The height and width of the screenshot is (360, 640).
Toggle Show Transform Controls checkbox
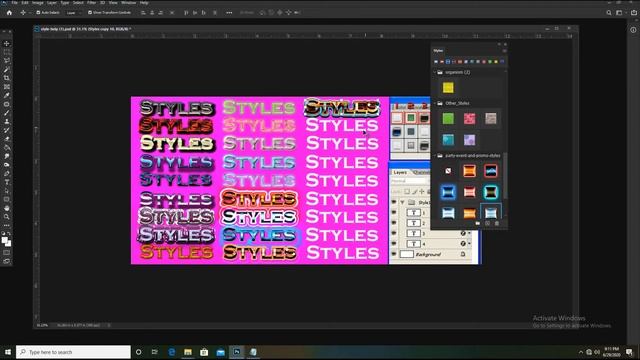[90, 13]
